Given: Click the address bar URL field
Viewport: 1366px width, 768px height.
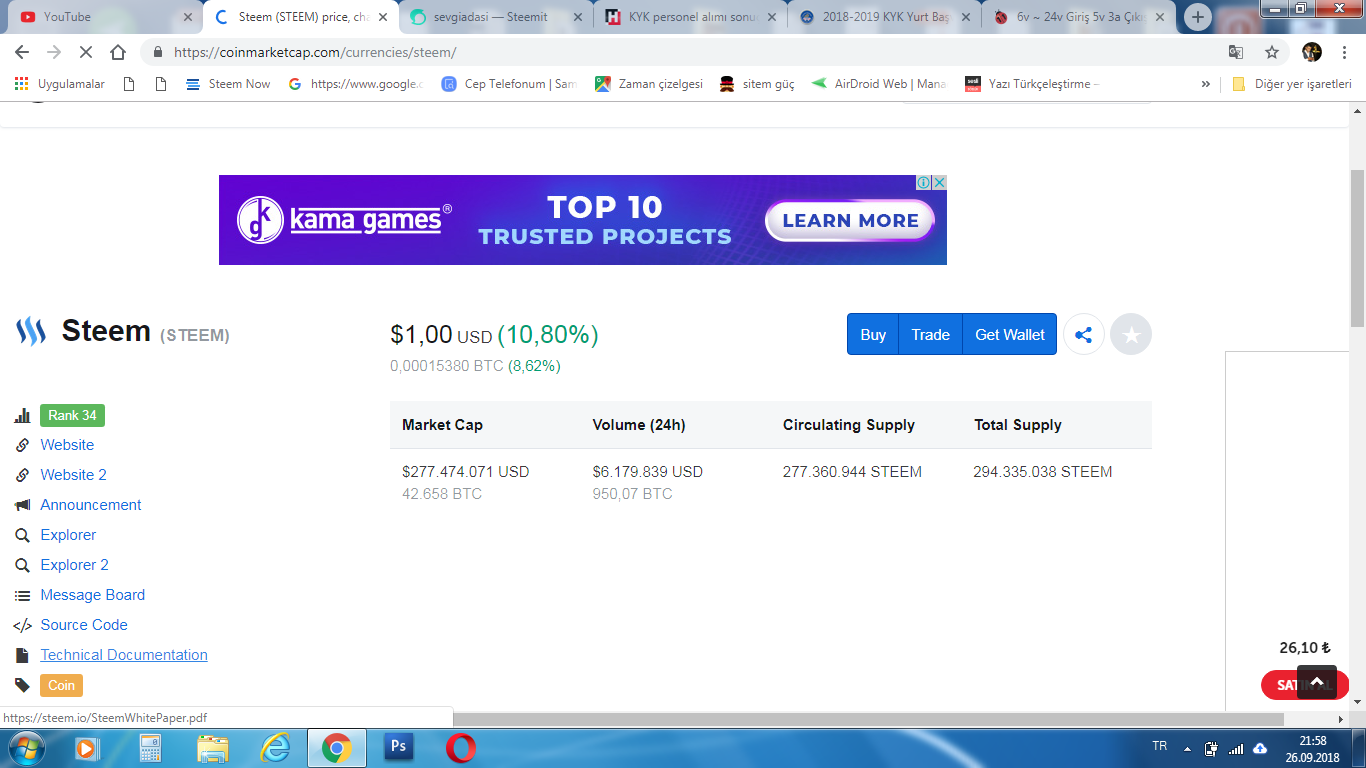Looking at the screenshot, I should click(690, 52).
